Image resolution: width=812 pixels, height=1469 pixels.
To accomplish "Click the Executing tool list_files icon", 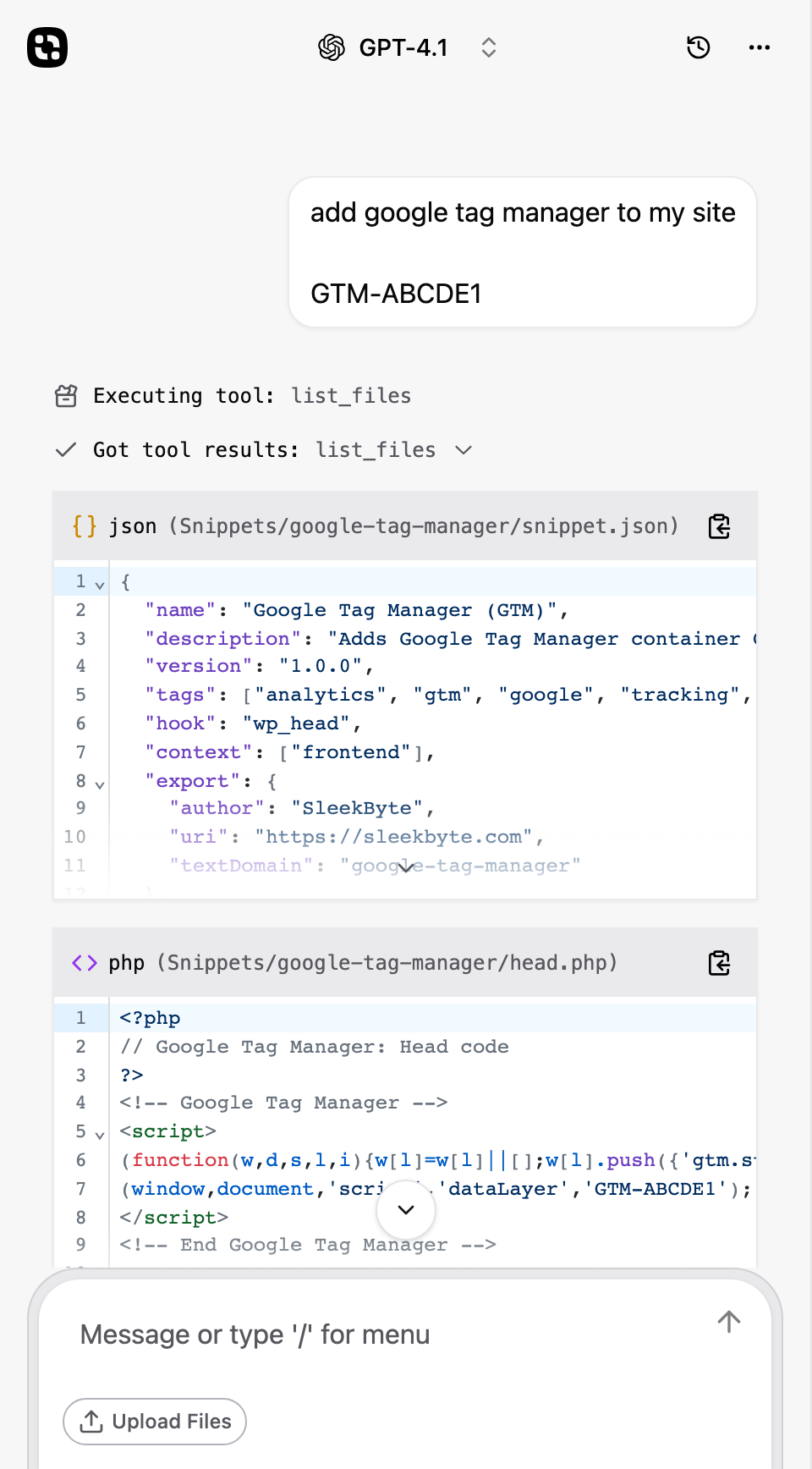I will tap(66, 396).
